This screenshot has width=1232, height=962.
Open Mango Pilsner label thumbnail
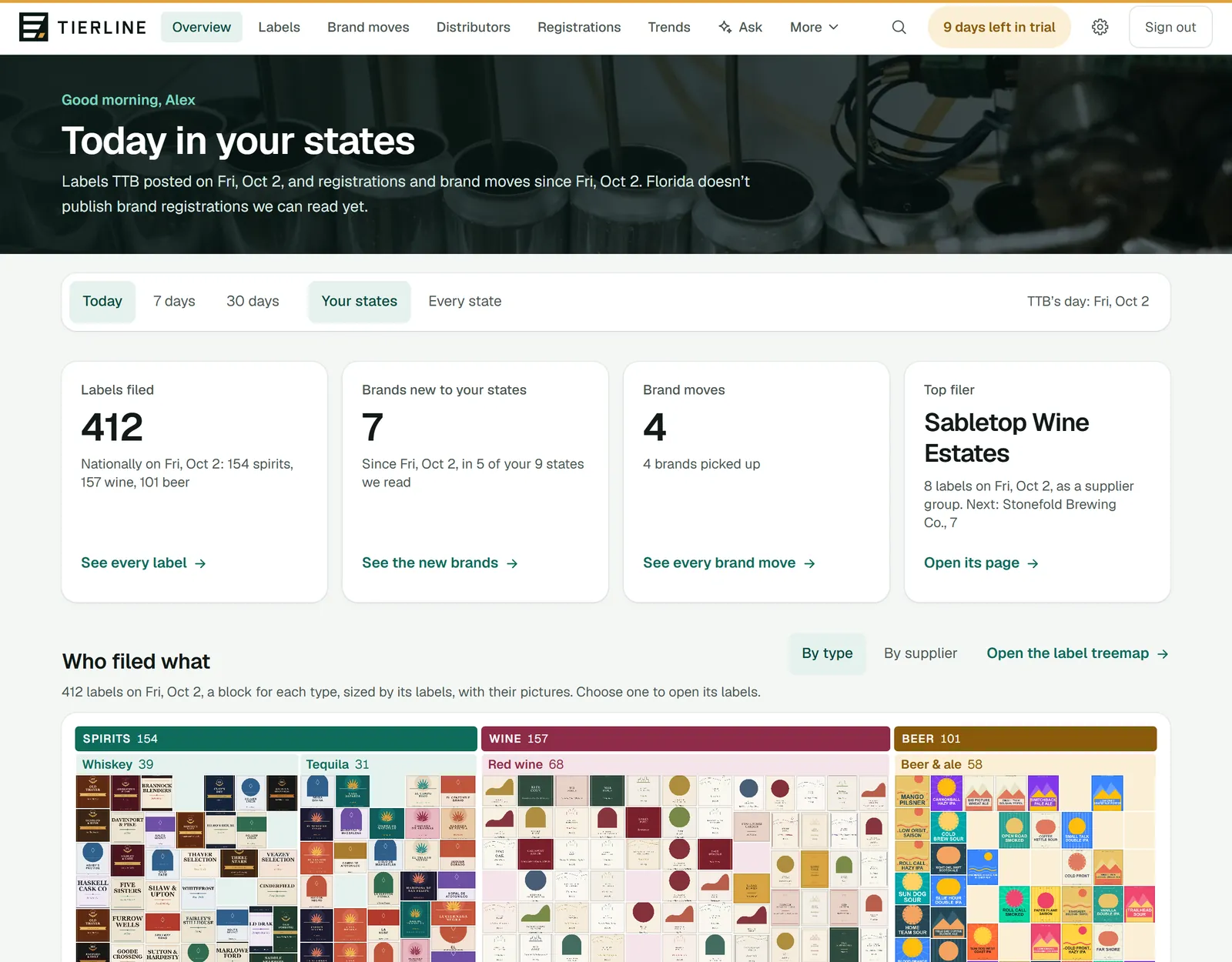pyautogui.click(x=912, y=792)
